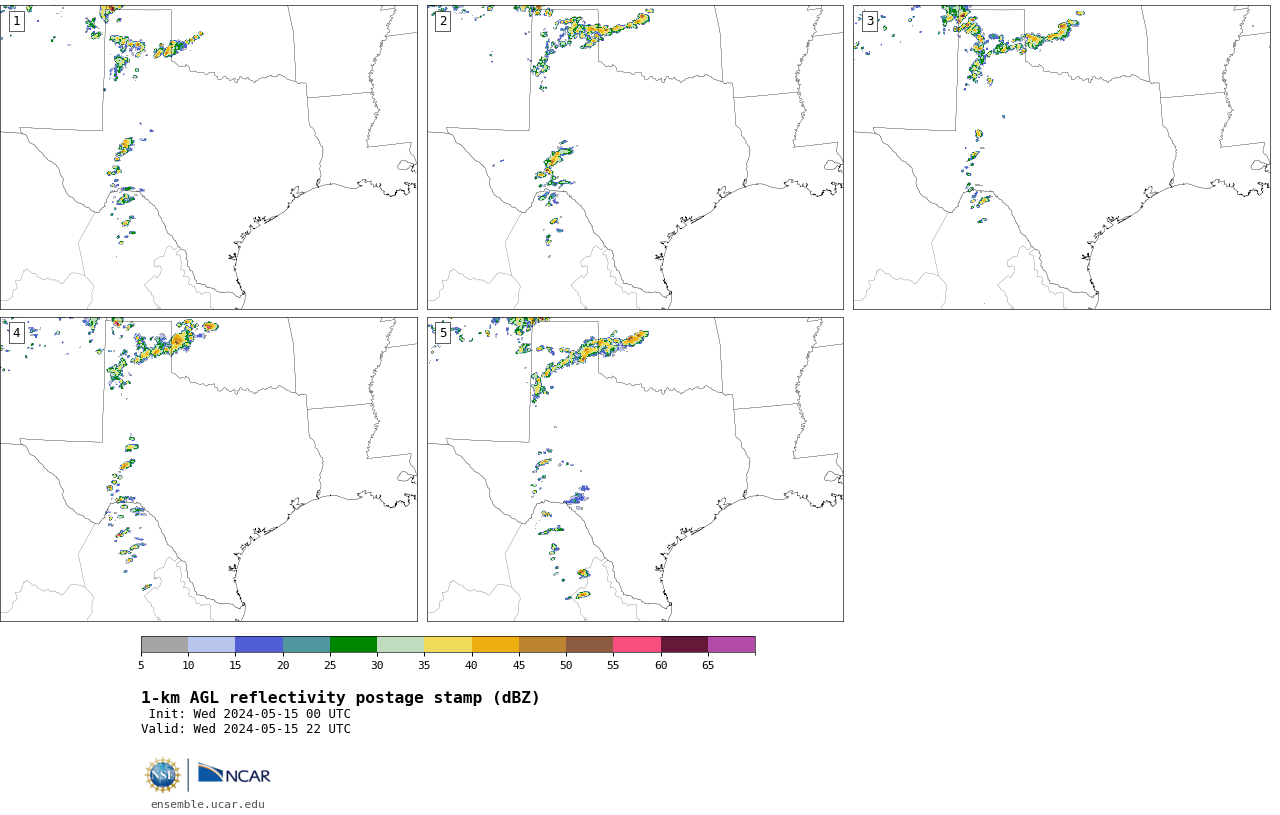Click the dark green 25-30 dBZ swatch

353,644
